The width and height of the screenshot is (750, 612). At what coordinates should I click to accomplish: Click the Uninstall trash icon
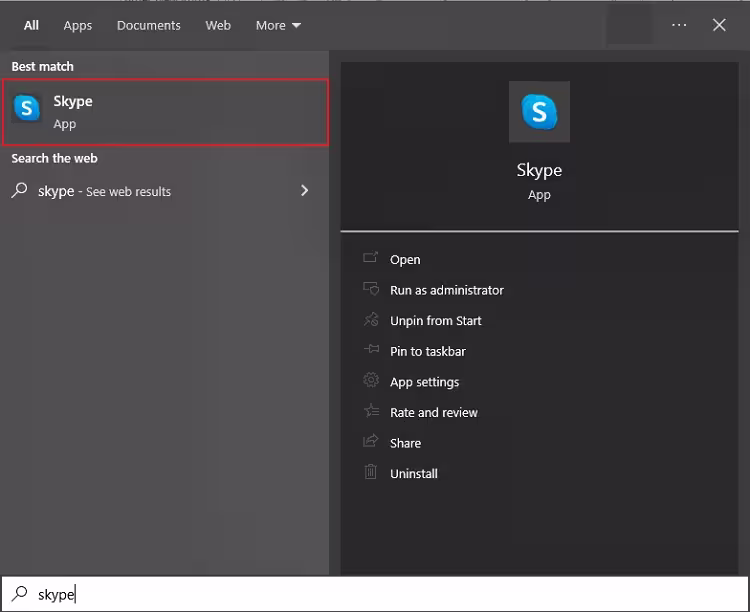pos(371,472)
